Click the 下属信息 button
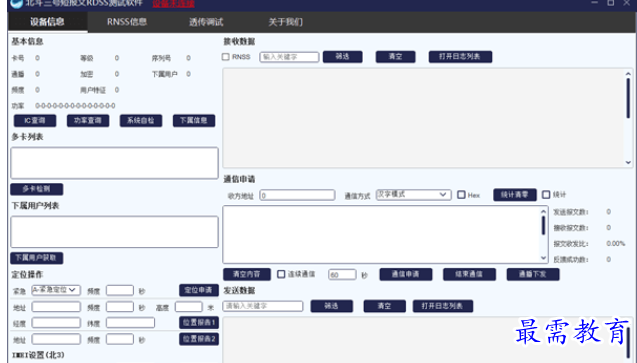The height and width of the screenshot is (363, 637). click(194, 121)
